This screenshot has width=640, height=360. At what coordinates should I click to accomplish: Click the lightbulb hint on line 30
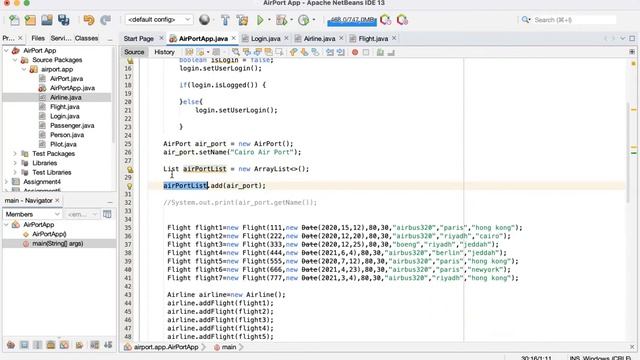point(130,186)
